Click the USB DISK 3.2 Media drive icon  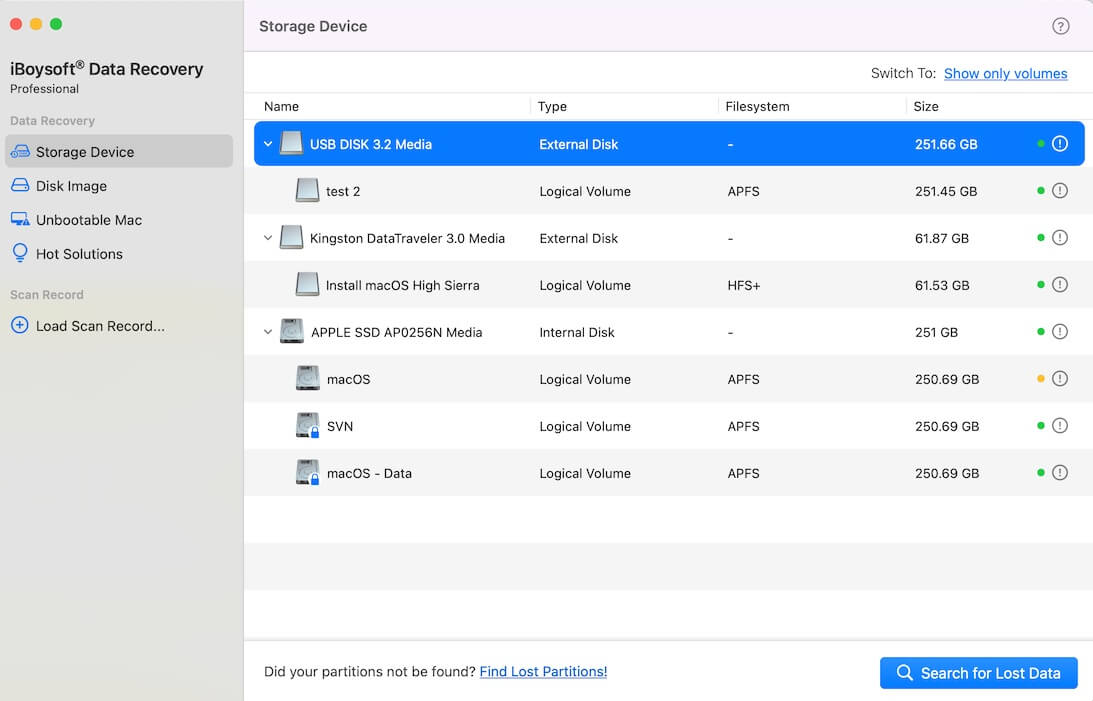click(x=291, y=143)
